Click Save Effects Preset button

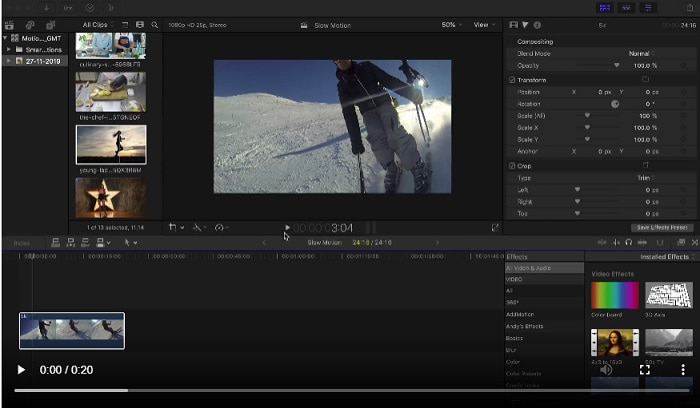(x=662, y=228)
